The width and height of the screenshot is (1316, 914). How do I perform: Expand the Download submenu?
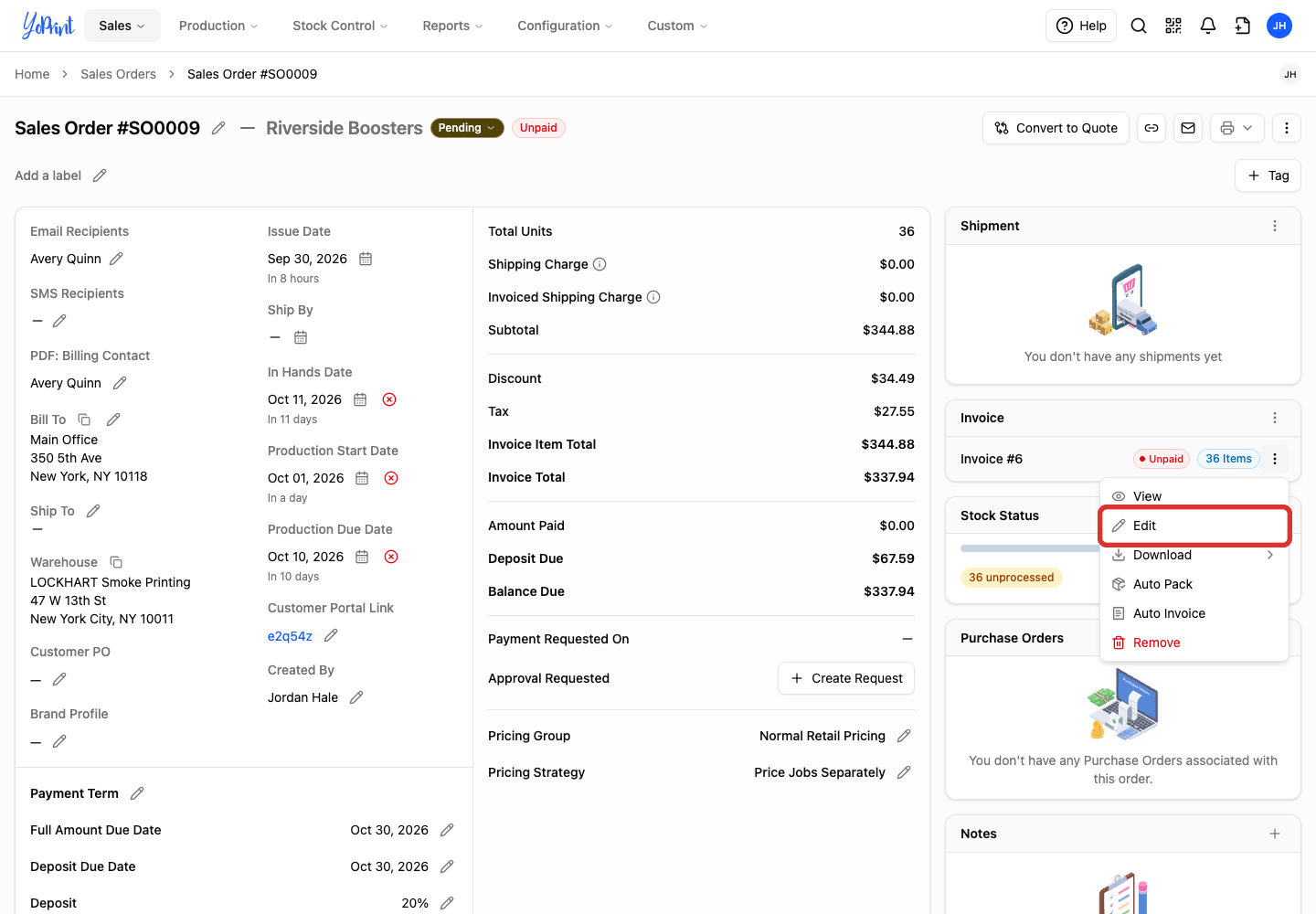(1194, 555)
